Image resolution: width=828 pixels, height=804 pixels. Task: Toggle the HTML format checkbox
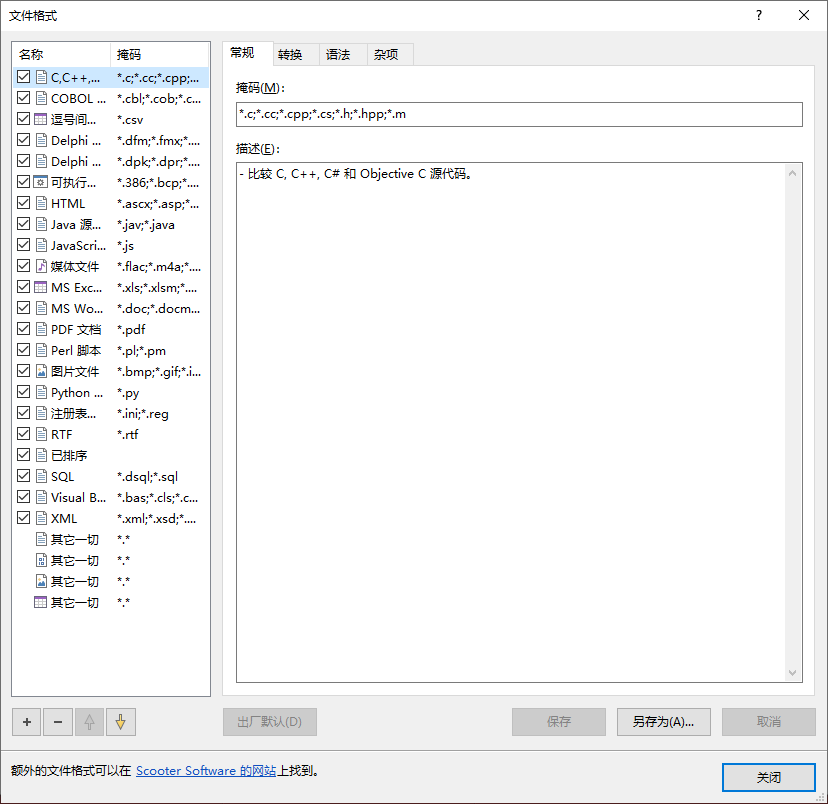23,203
